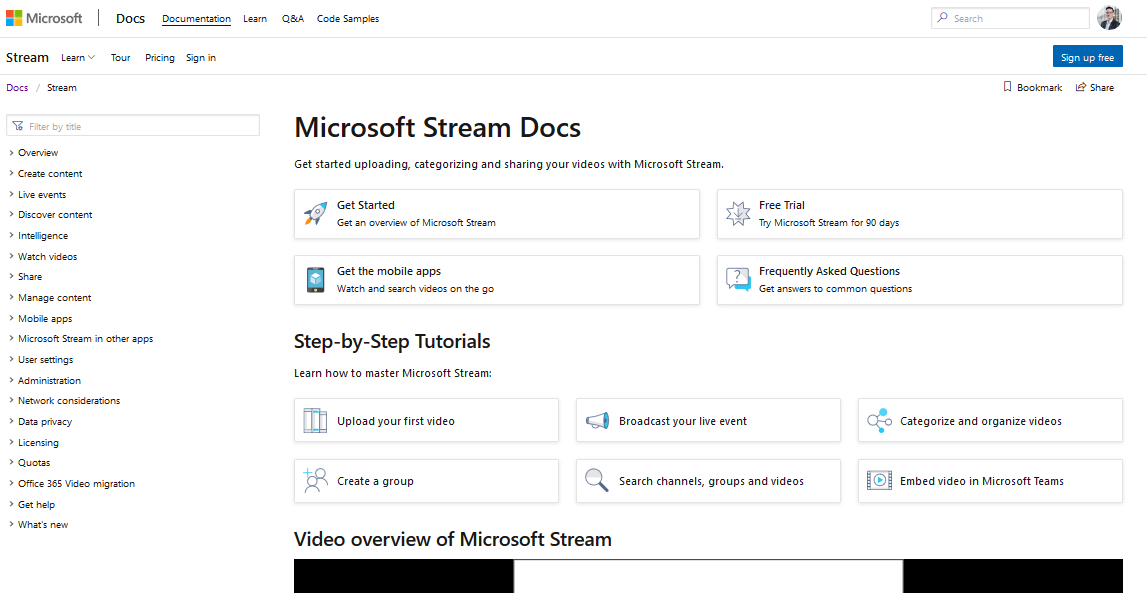Open the Network considerations tree item
The height and width of the screenshot is (593, 1147).
(x=69, y=401)
